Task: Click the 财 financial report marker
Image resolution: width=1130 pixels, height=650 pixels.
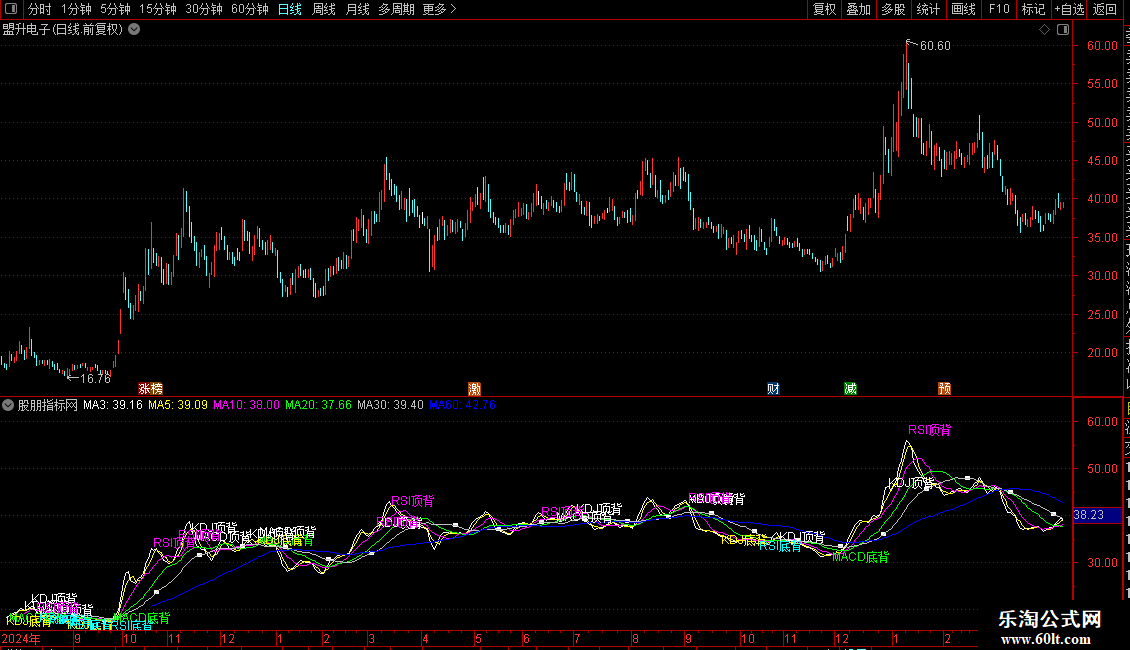Action: coord(773,388)
